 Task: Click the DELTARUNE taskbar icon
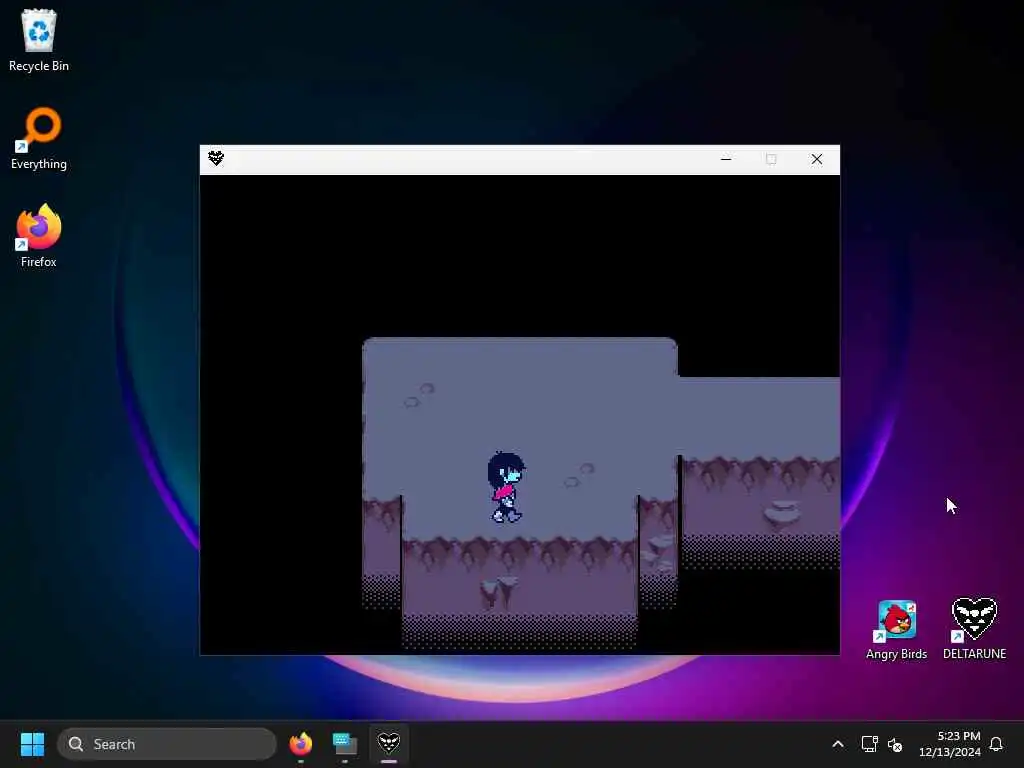389,744
